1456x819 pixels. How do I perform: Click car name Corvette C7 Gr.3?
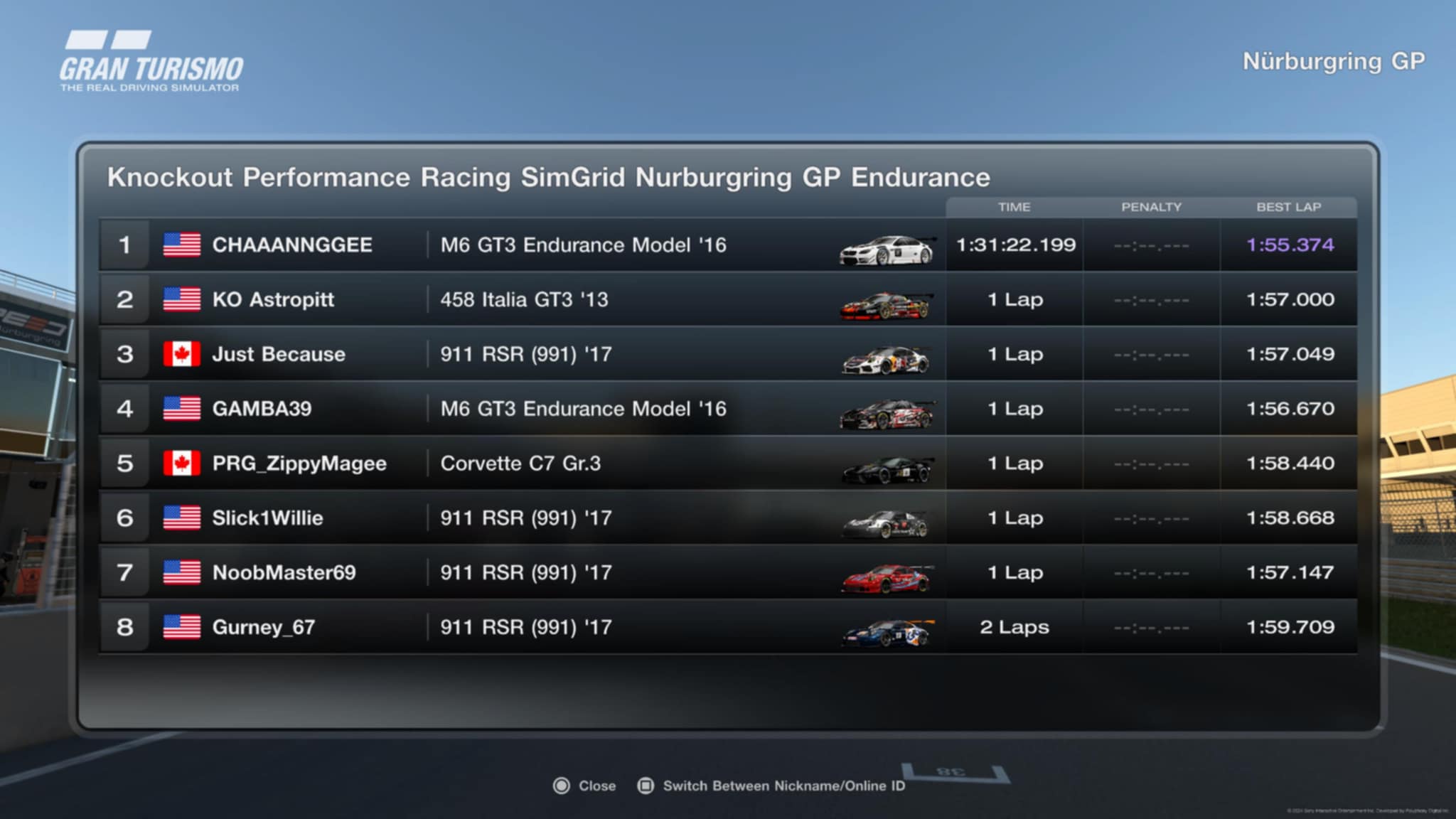(520, 464)
